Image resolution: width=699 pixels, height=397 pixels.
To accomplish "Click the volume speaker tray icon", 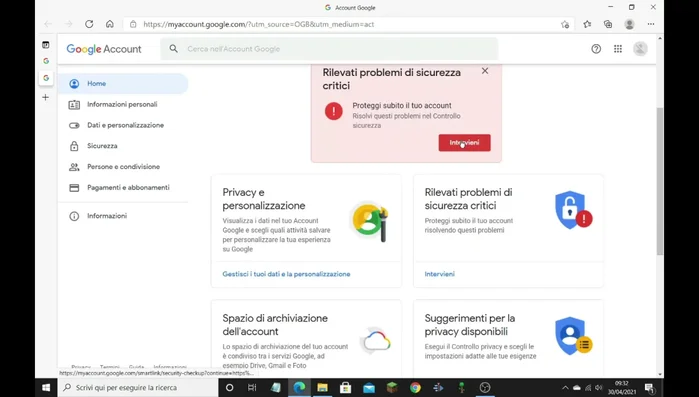I will 598,388.
